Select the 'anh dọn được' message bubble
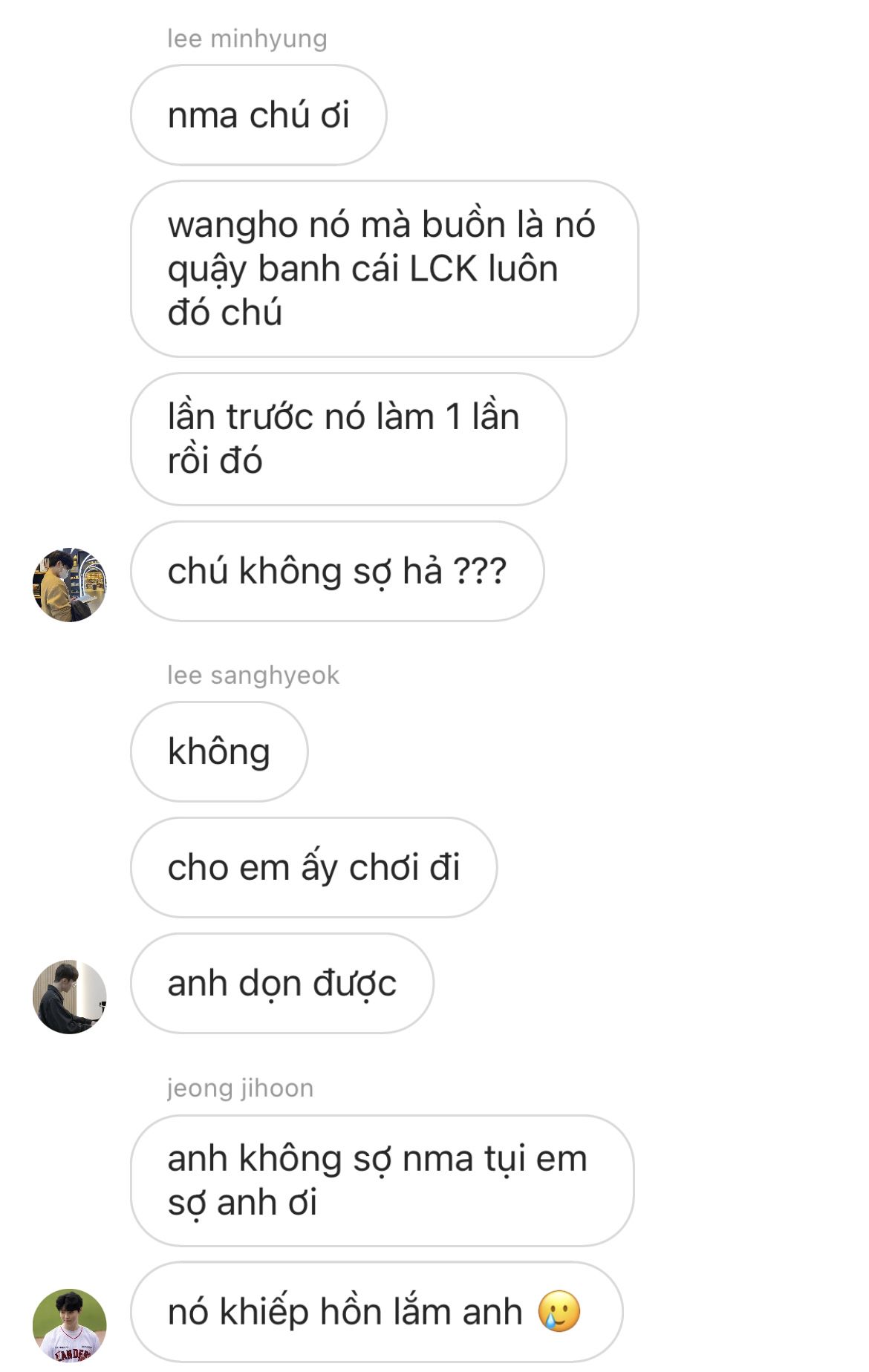Screen dimensions: 869x1372 (282, 983)
